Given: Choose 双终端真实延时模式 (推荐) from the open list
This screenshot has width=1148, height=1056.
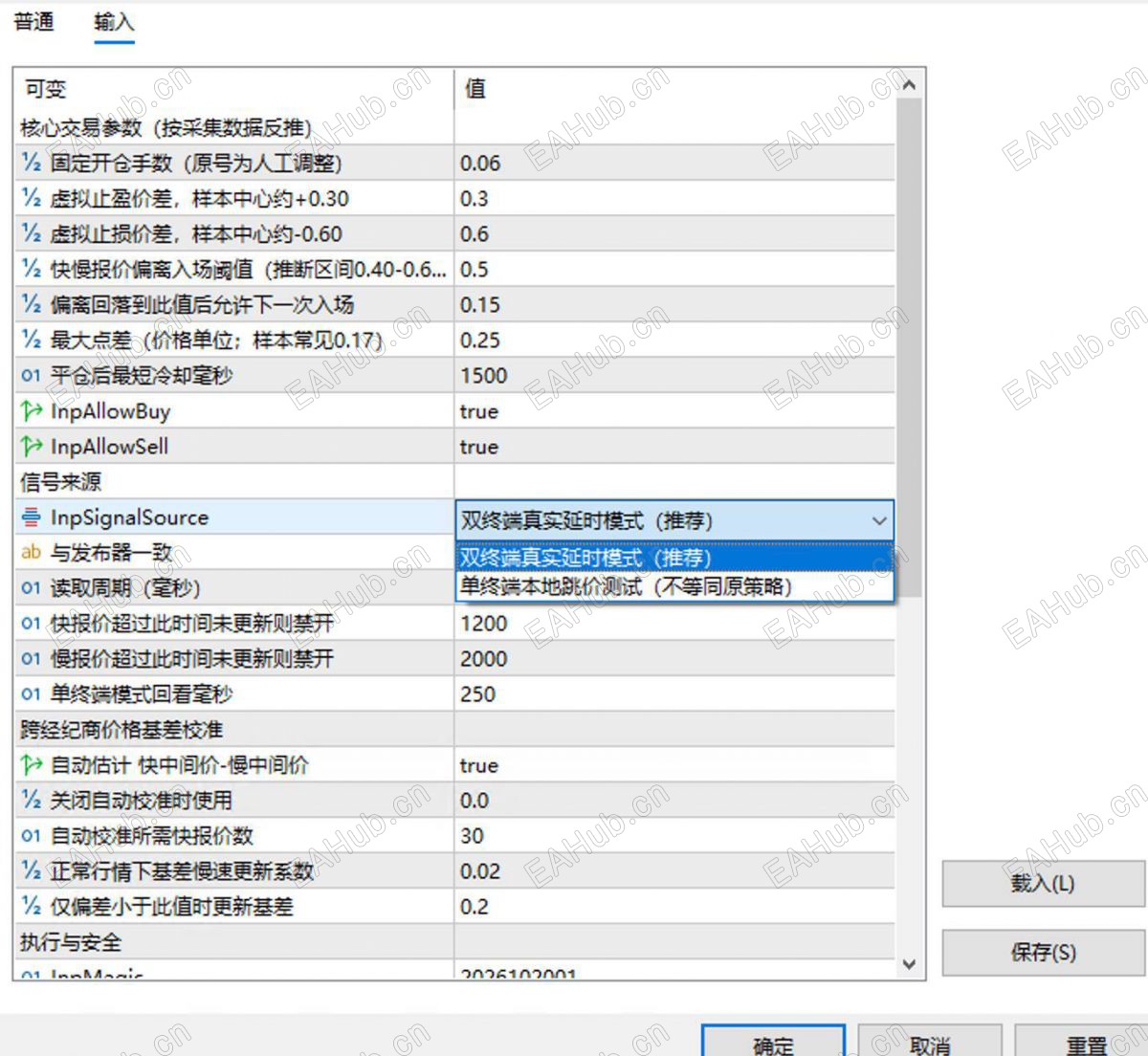Looking at the screenshot, I should click(674, 558).
